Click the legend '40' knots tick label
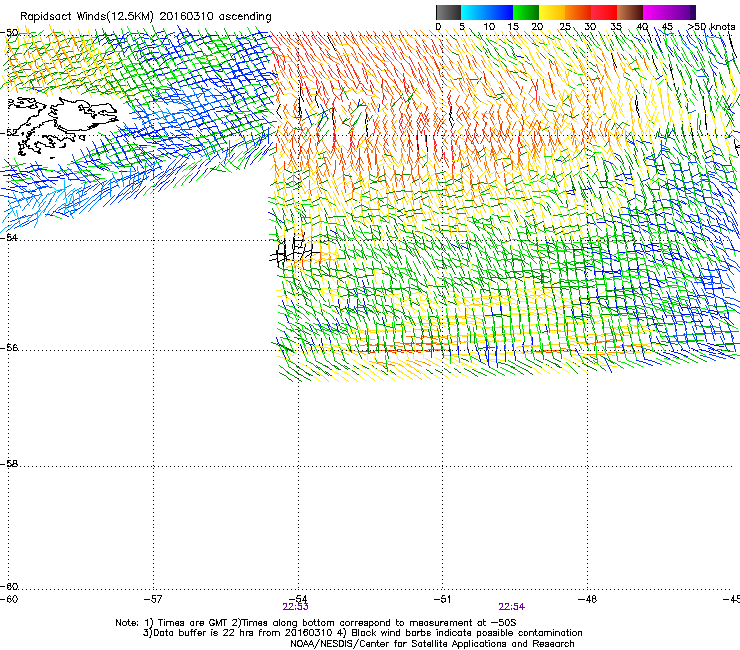Viewport: 740px width, 650px height. 642,27
